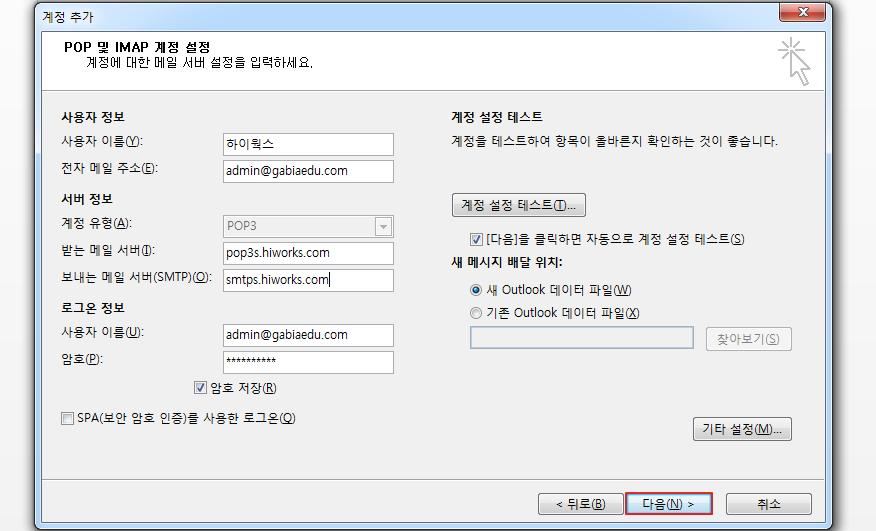The image size is (876, 531).
Task: Click the 찾아보기 browse button
Action: click(749, 339)
